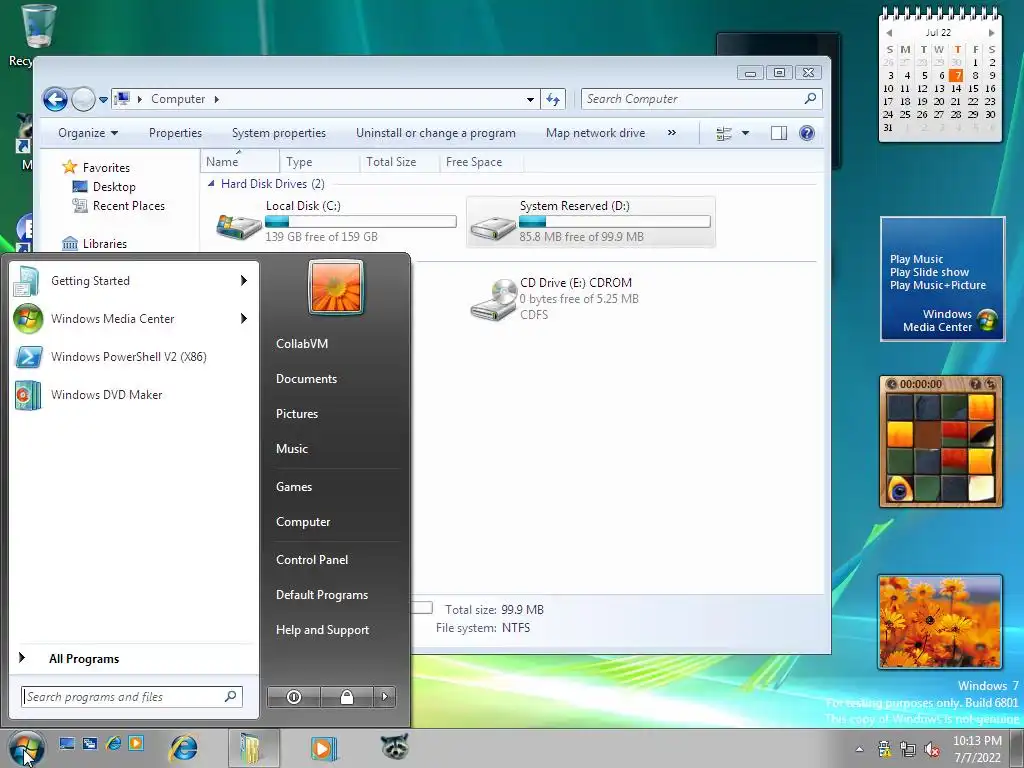This screenshot has width=1024, height=768.
Task: Select System Reserved (D:) drive
Action: [x=590, y=222]
